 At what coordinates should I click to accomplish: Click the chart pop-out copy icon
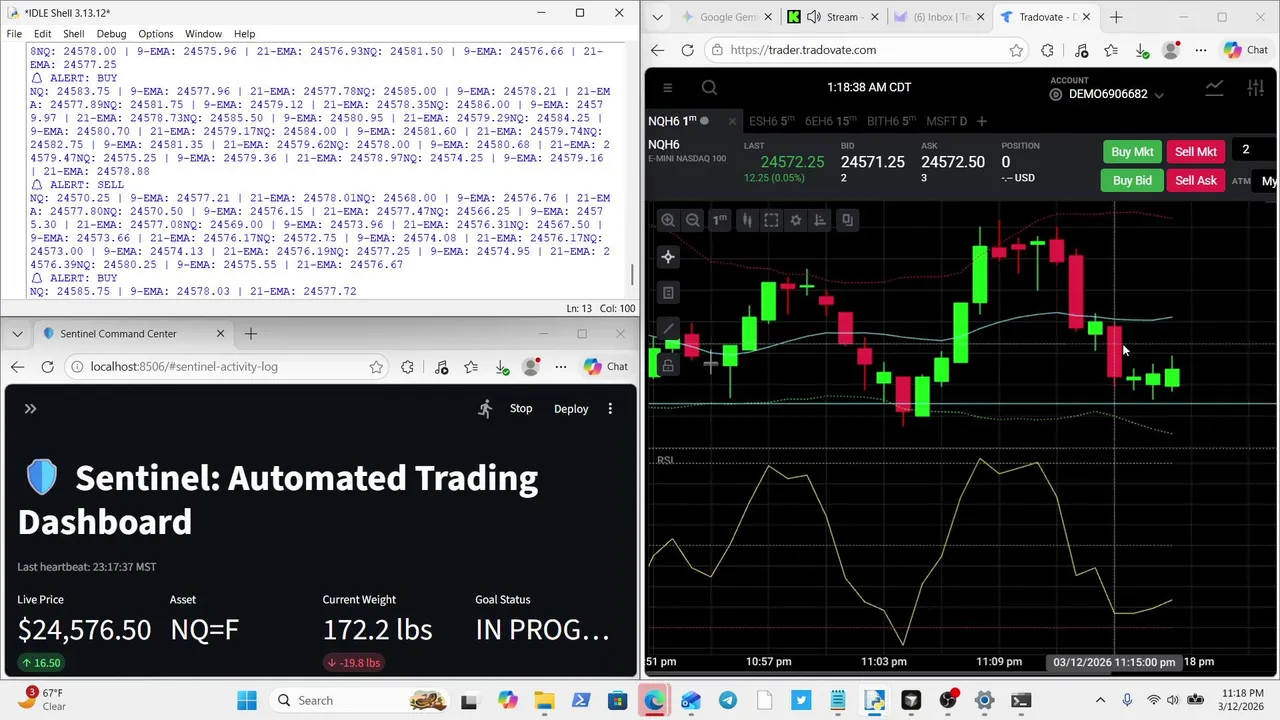click(x=847, y=220)
